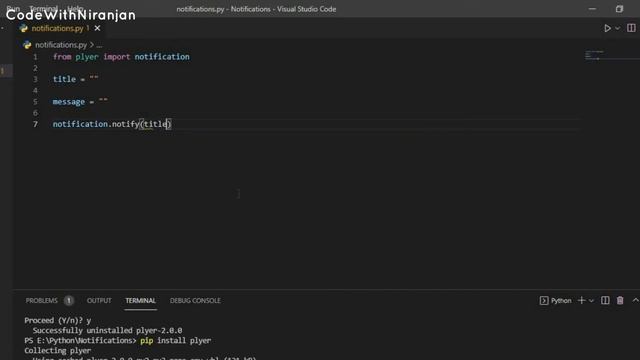
Task: Click 'pip install plyer' command in terminal
Action: pos(176,340)
